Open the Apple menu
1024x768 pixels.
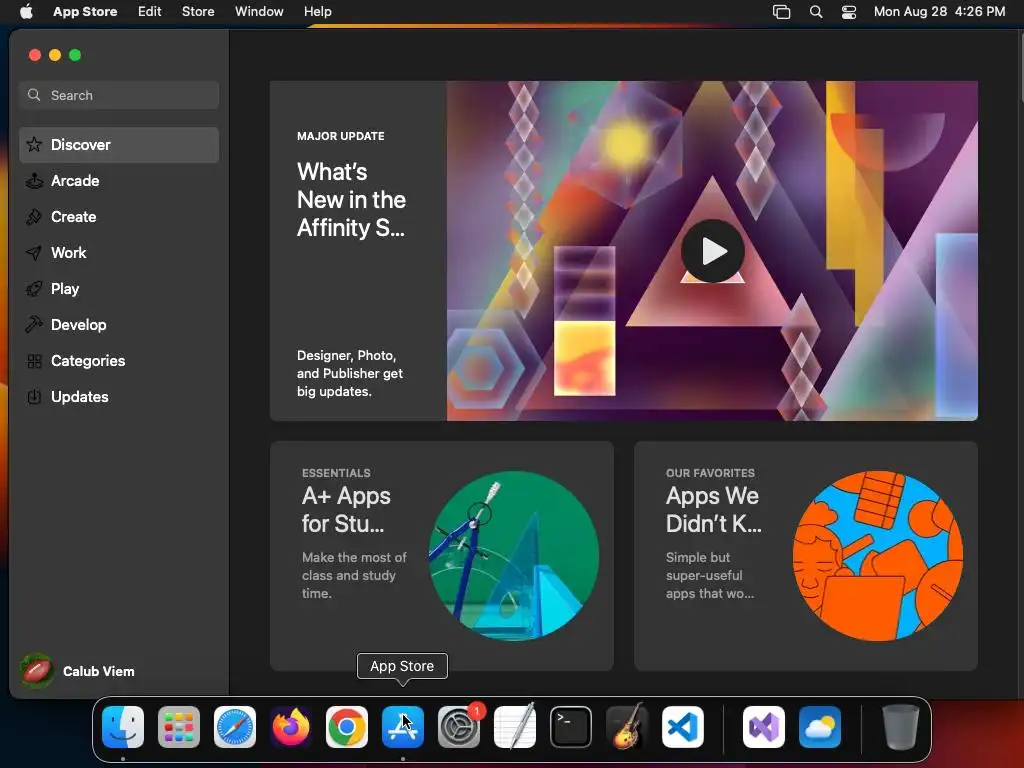pyautogui.click(x=26, y=12)
